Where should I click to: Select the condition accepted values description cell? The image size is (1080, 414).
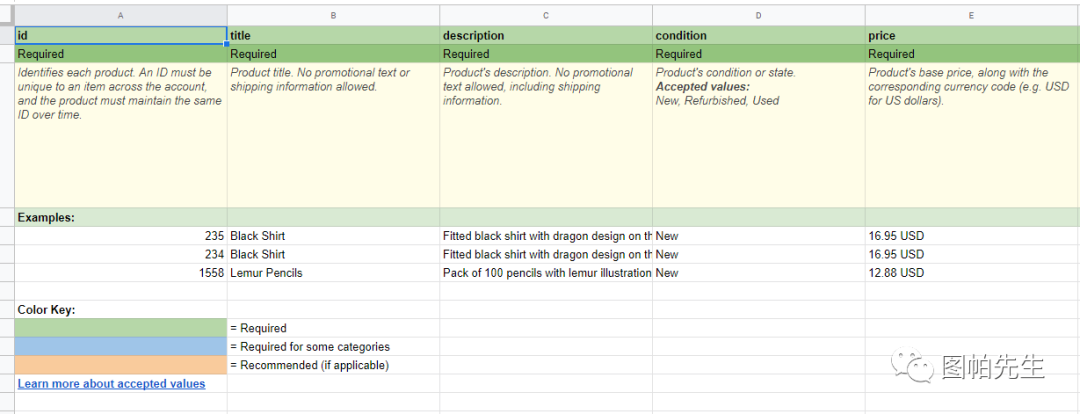758,136
